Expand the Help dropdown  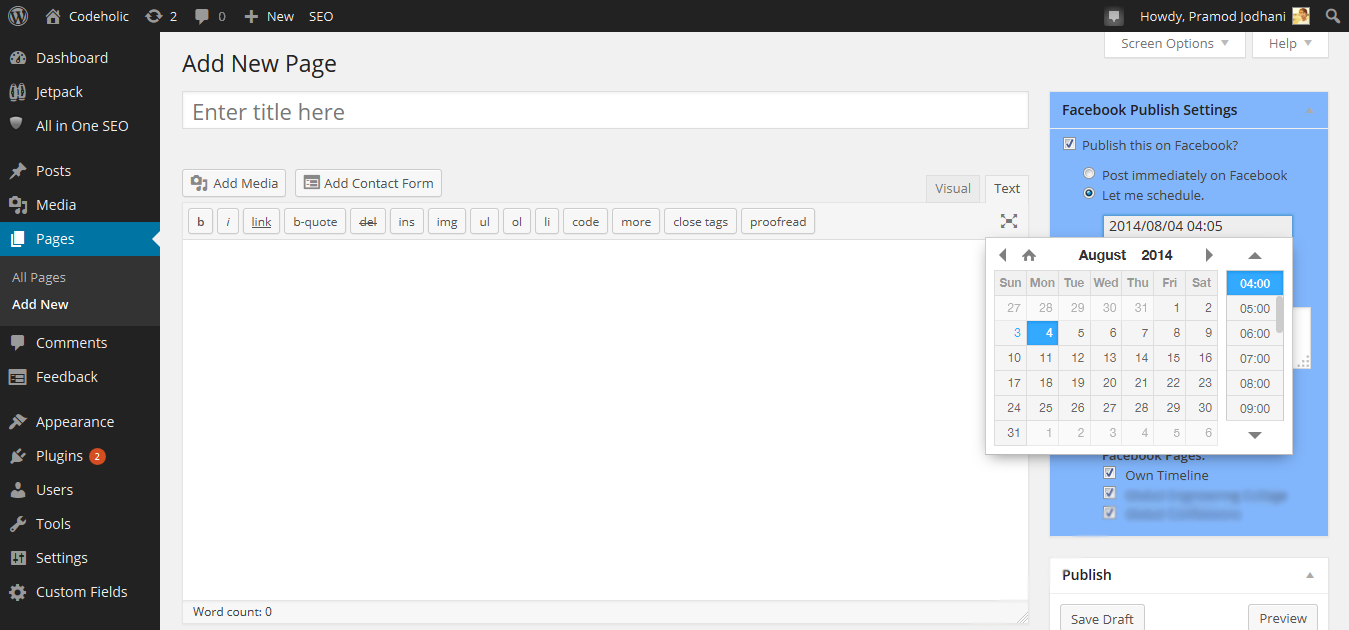coord(1290,43)
